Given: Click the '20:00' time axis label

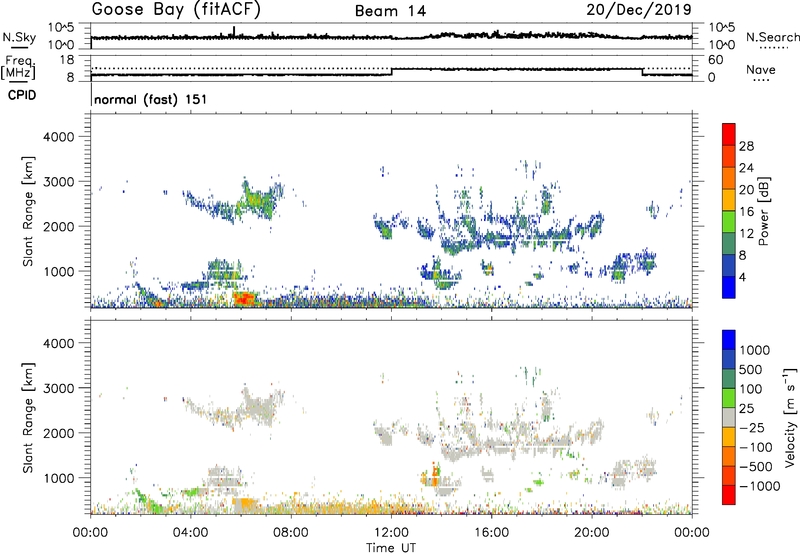Looking at the screenshot, I should [x=591, y=533].
